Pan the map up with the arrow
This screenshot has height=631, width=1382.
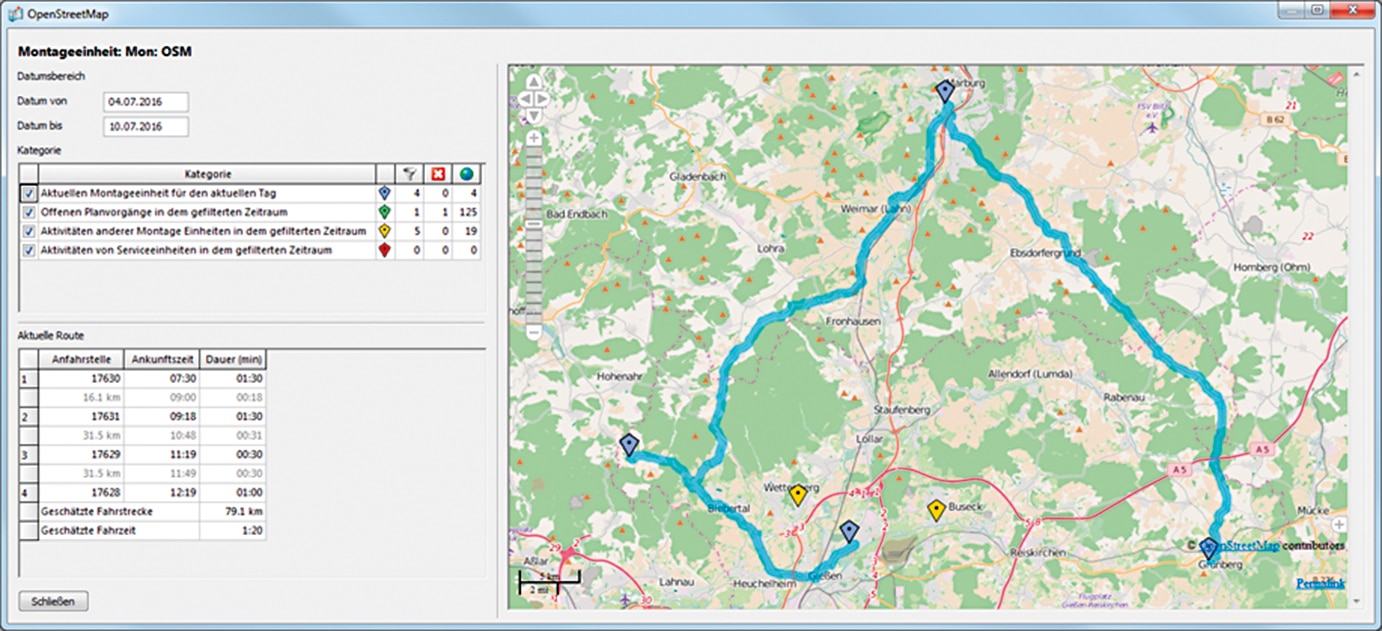534,82
